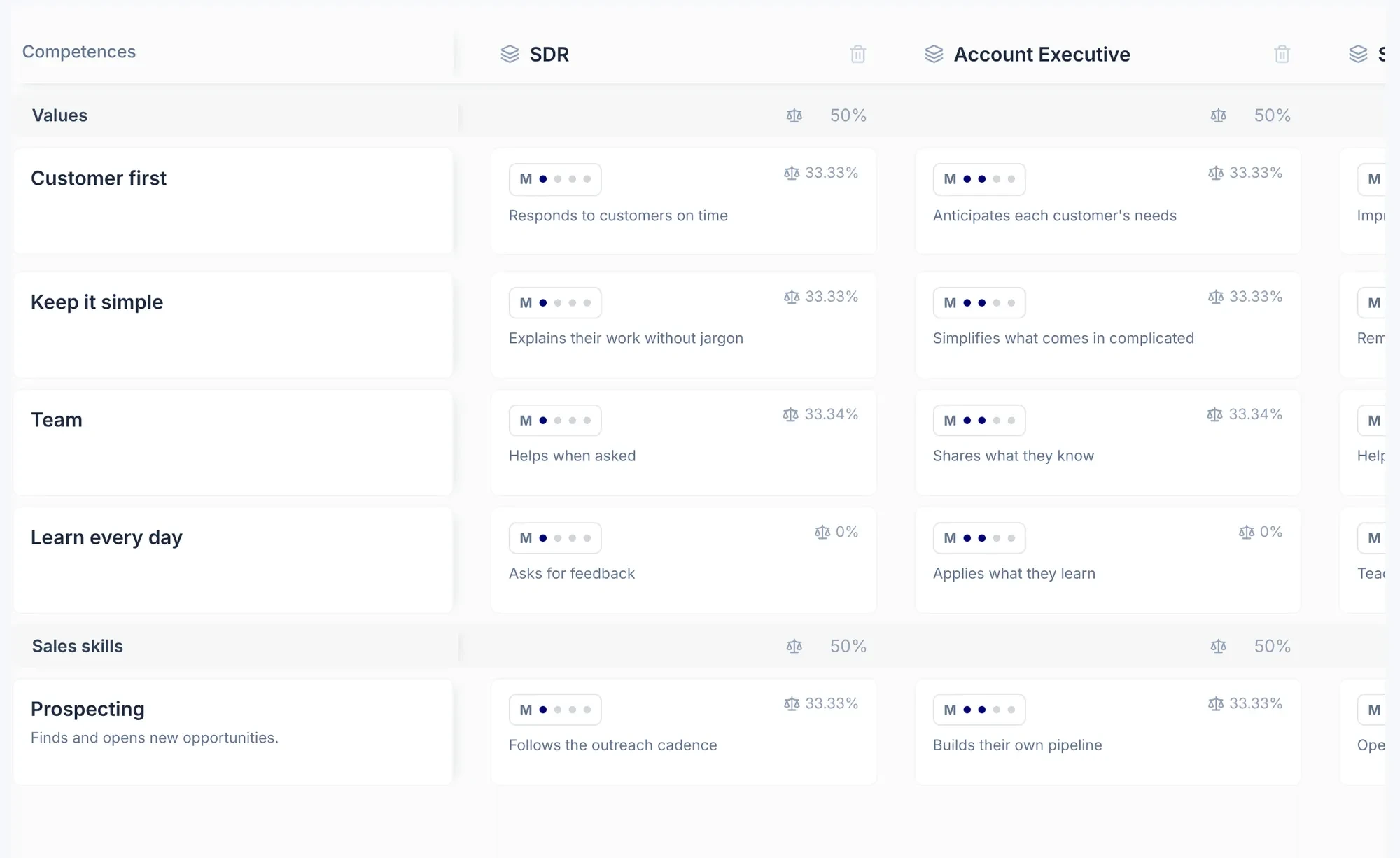Open mastery level selector on 'Responds to customers on time'

coord(555,179)
